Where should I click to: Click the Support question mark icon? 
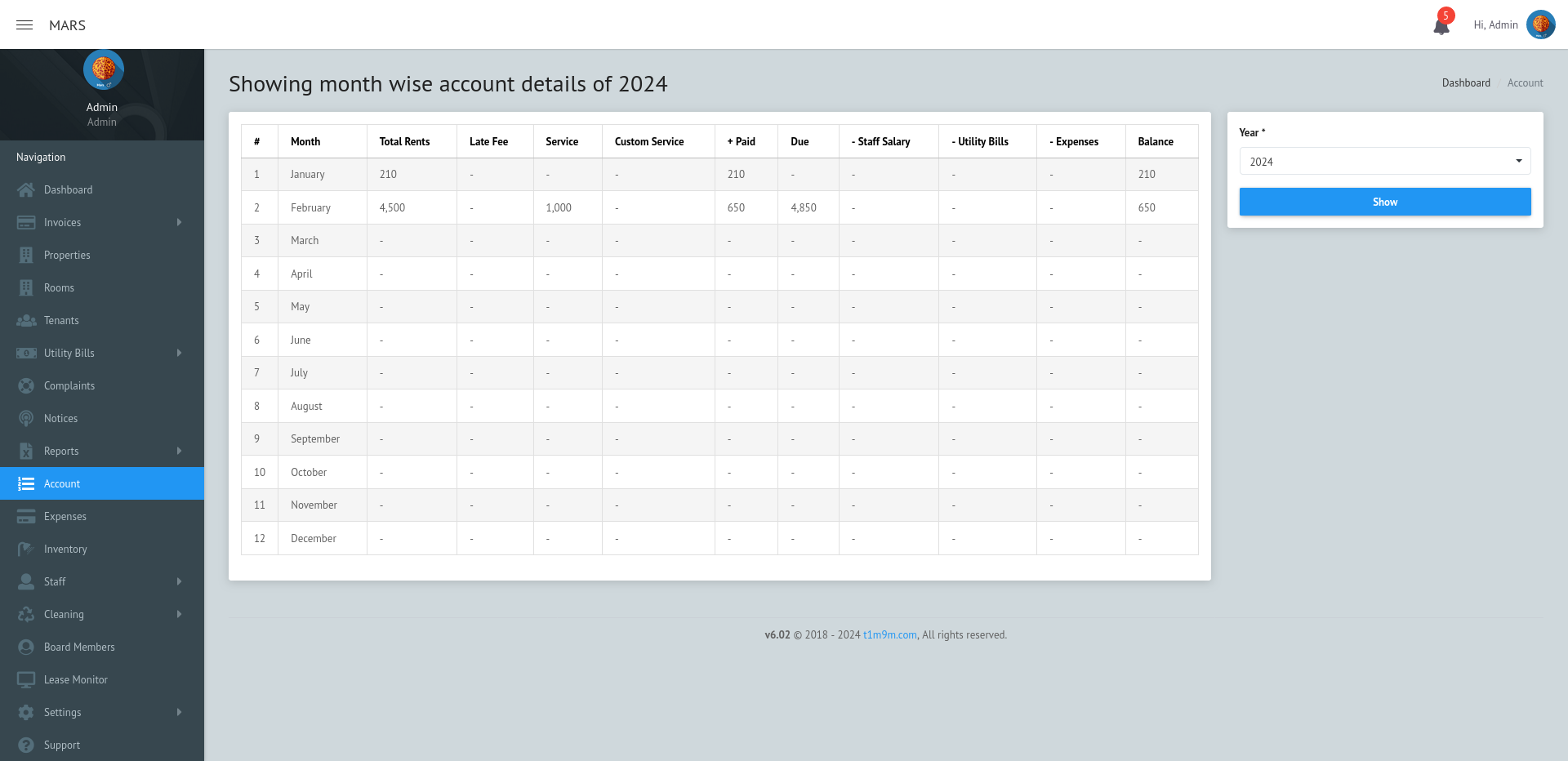click(x=26, y=745)
